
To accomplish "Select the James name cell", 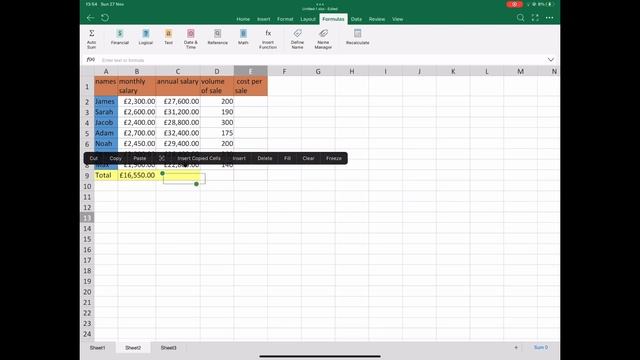I will coord(106,101).
